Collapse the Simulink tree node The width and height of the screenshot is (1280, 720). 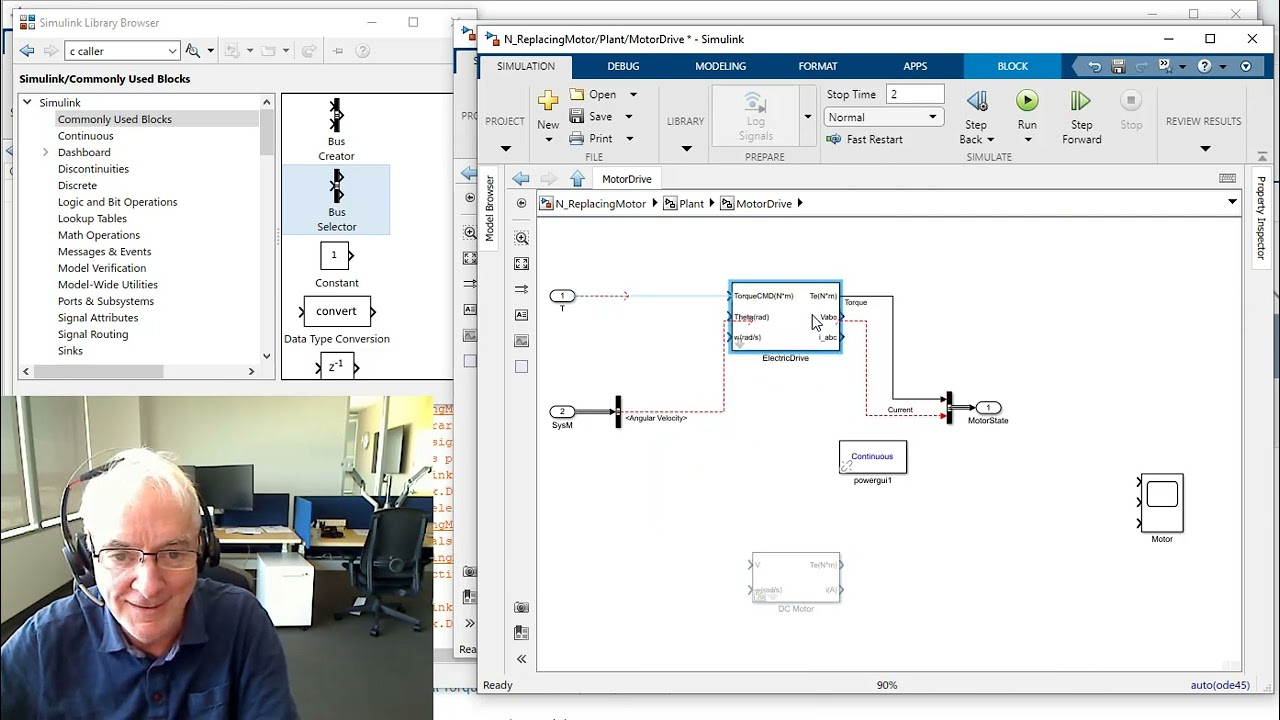click(x=28, y=102)
